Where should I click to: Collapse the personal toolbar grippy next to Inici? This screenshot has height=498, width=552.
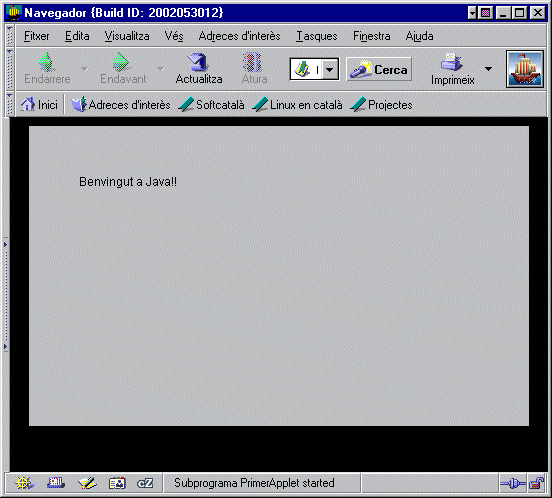point(10,105)
